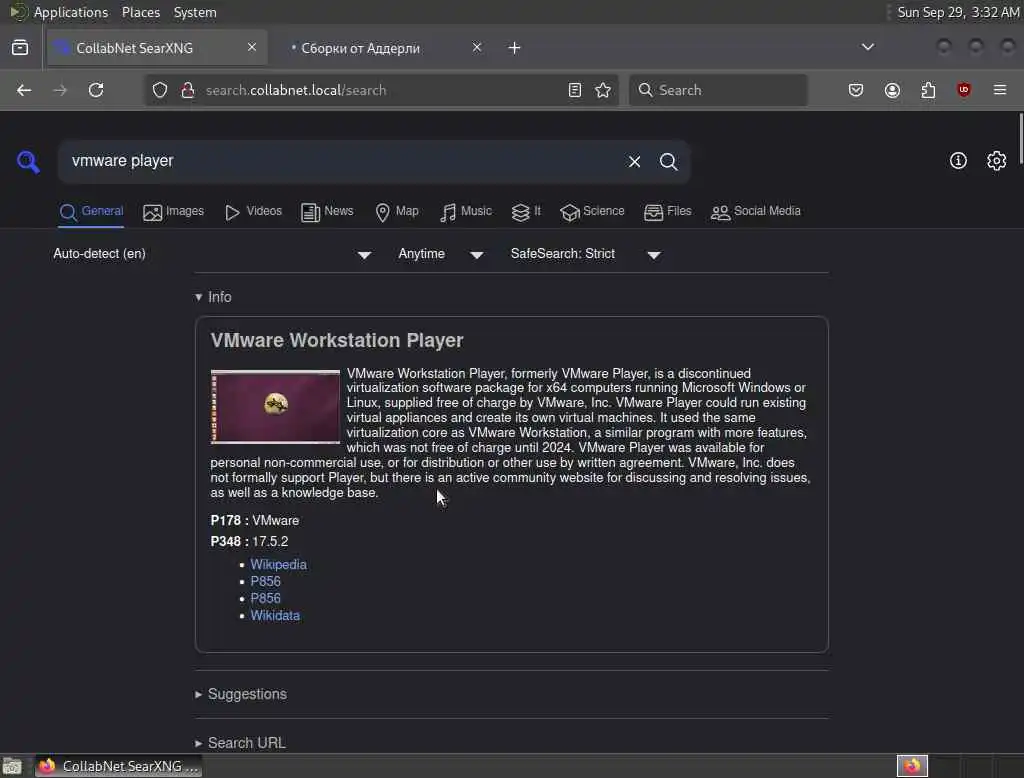Screen dimensions: 1024x778
Task: Click the SearXNG magnifier logo
Action: (28, 161)
